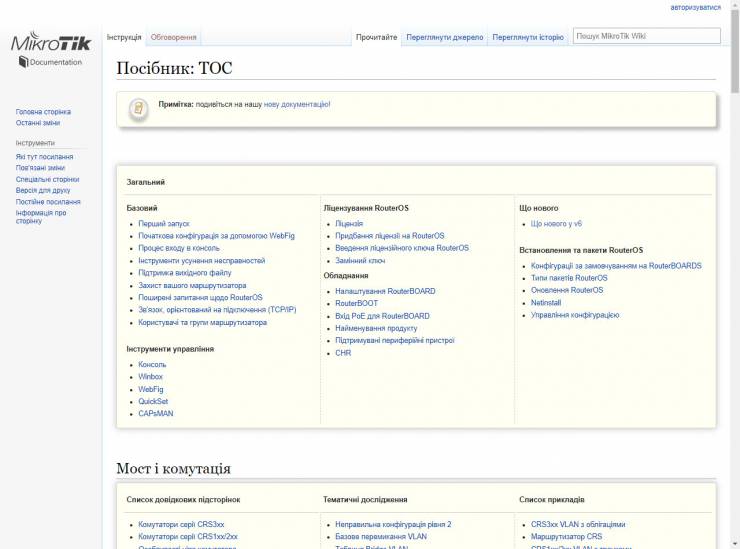Open the Консоль link
Image resolution: width=740 pixels, height=549 pixels.
152,364
